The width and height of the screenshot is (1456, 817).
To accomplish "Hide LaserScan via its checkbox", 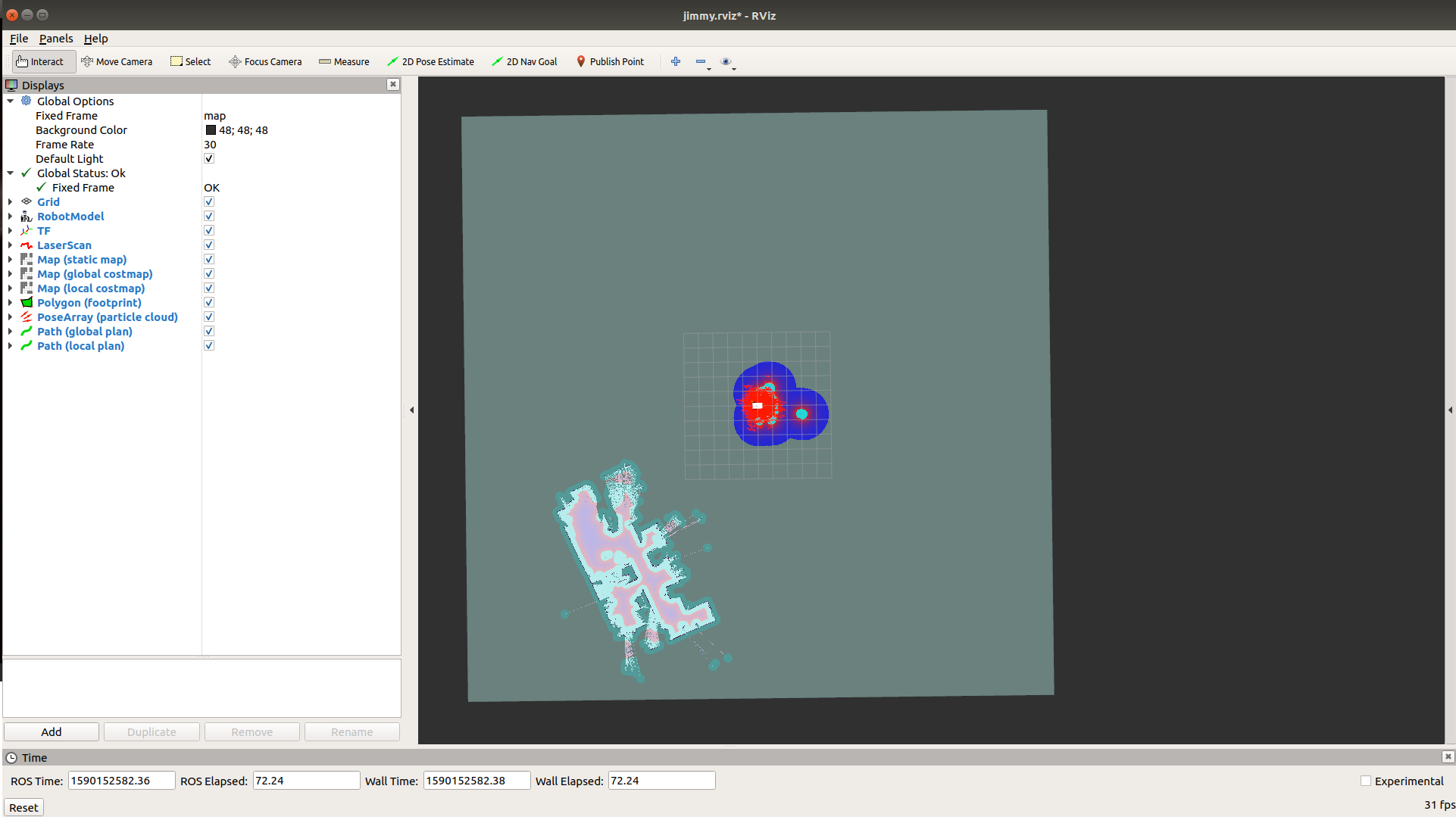I will pos(209,245).
